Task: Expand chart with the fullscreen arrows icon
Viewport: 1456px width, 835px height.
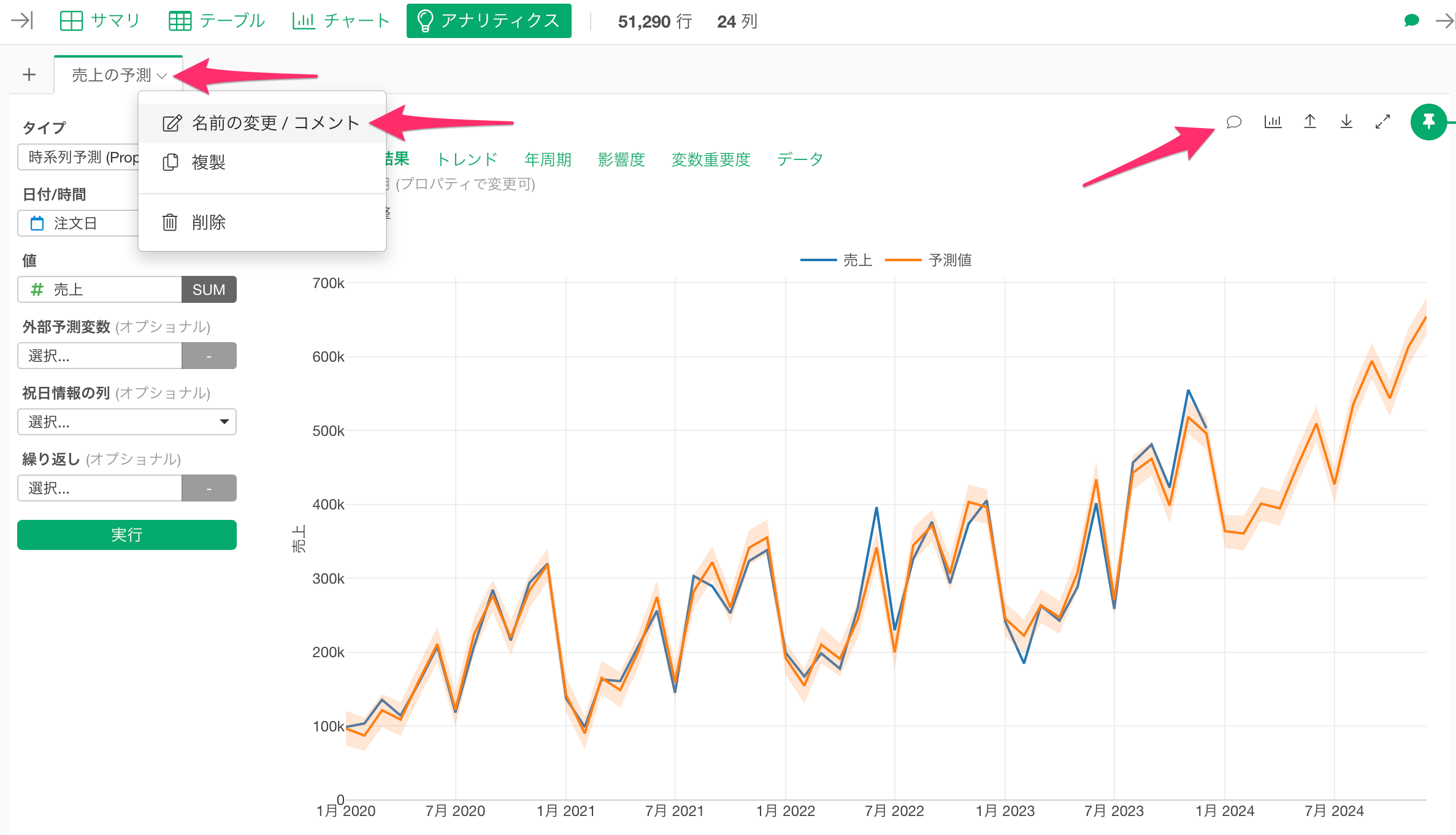Action: point(1382,122)
